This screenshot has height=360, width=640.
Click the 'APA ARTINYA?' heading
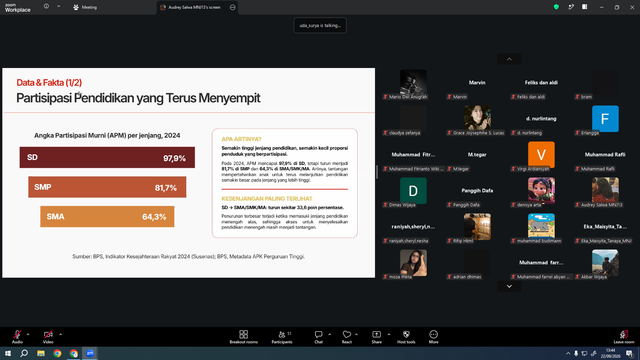pos(241,139)
